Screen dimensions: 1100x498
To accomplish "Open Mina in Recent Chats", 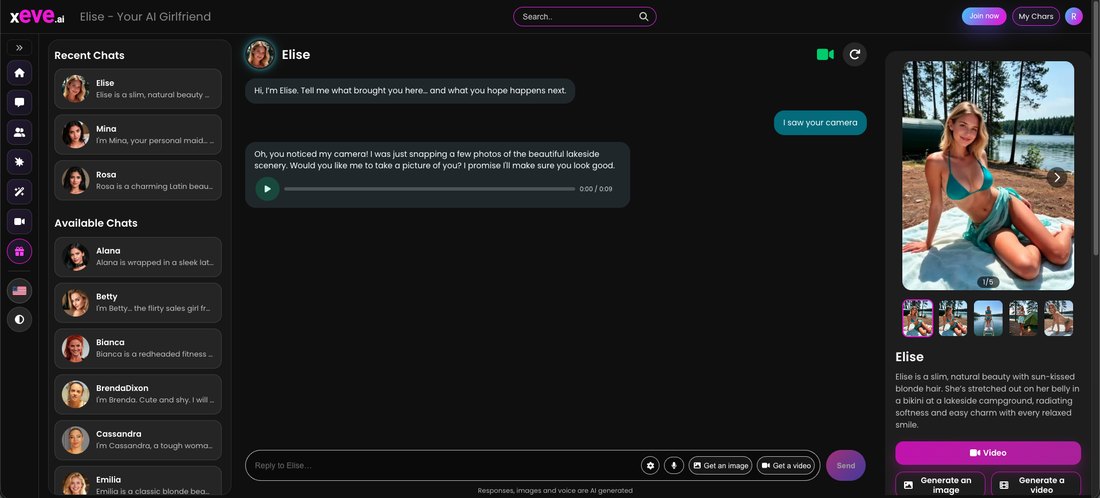I will click(138, 135).
